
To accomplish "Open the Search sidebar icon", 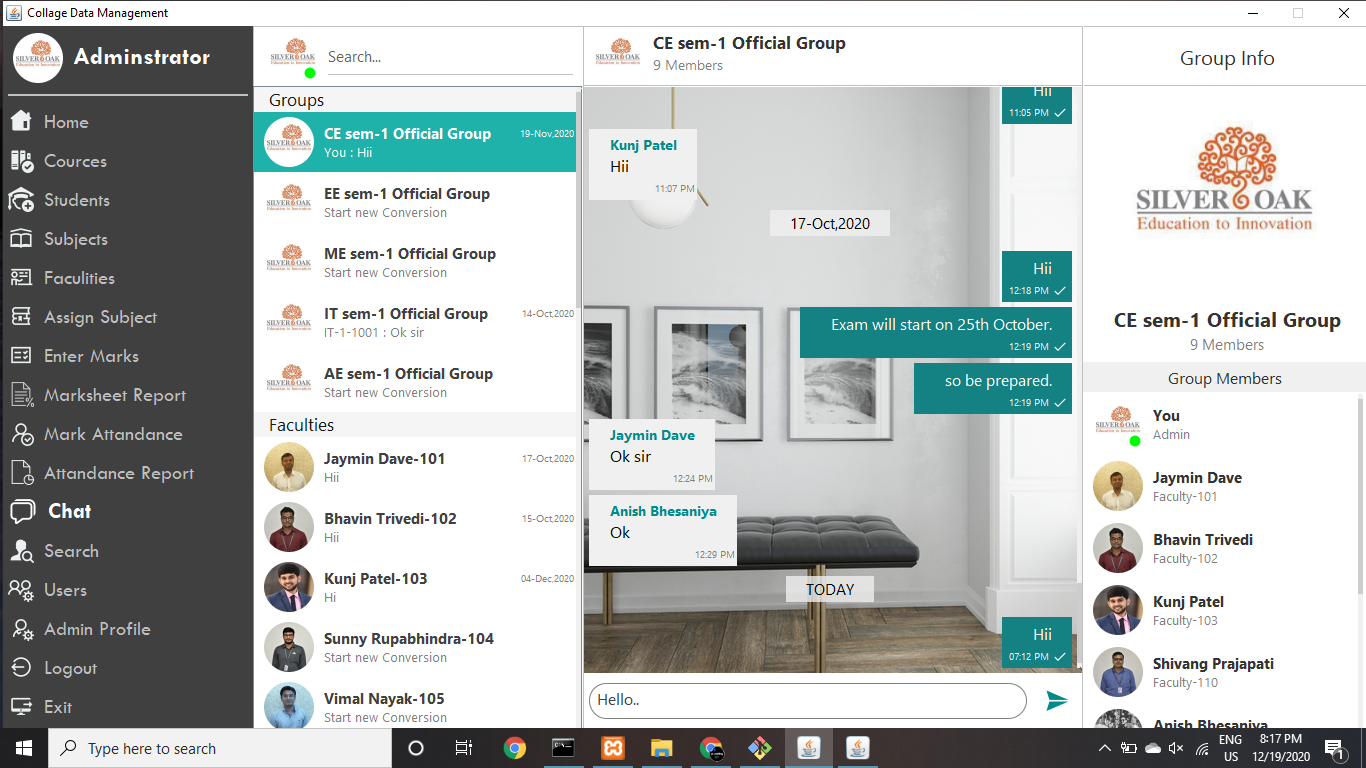I will pos(22,551).
